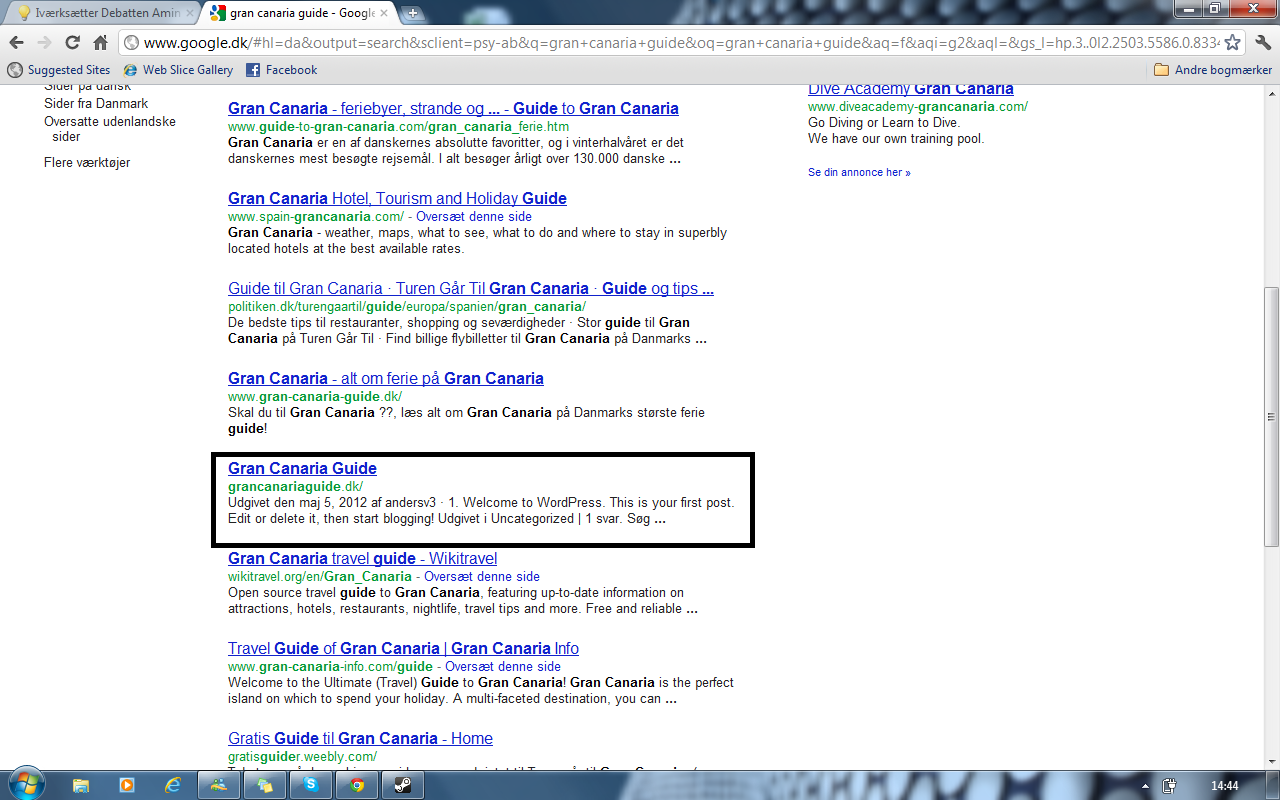Translate the spain-grancanaria.com page via Oversæt denne side
Image resolution: width=1280 pixels, height=800 pixels.
[474, 216]
